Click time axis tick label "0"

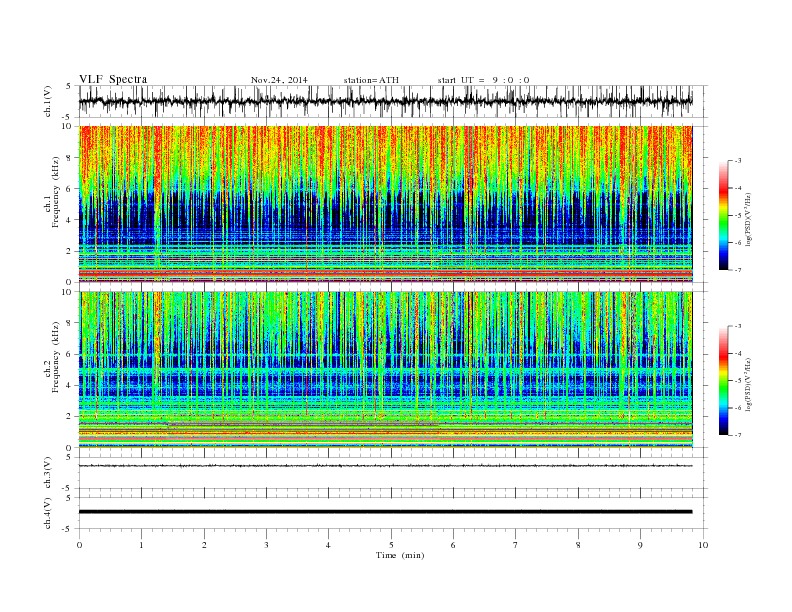pos(79,545)
